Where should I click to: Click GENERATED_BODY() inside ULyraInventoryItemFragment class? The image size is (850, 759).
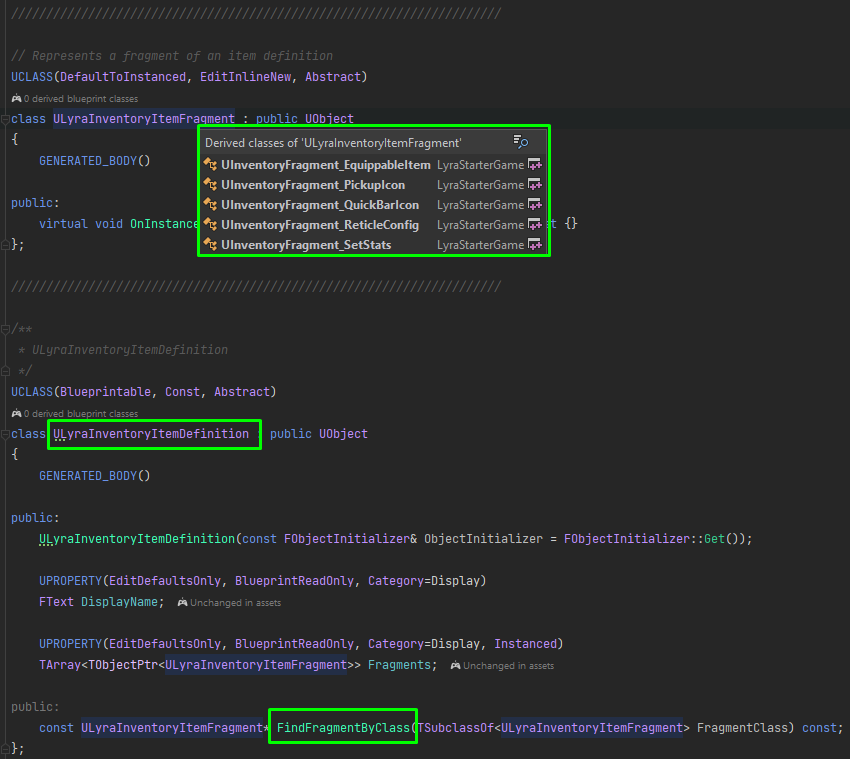94,161
